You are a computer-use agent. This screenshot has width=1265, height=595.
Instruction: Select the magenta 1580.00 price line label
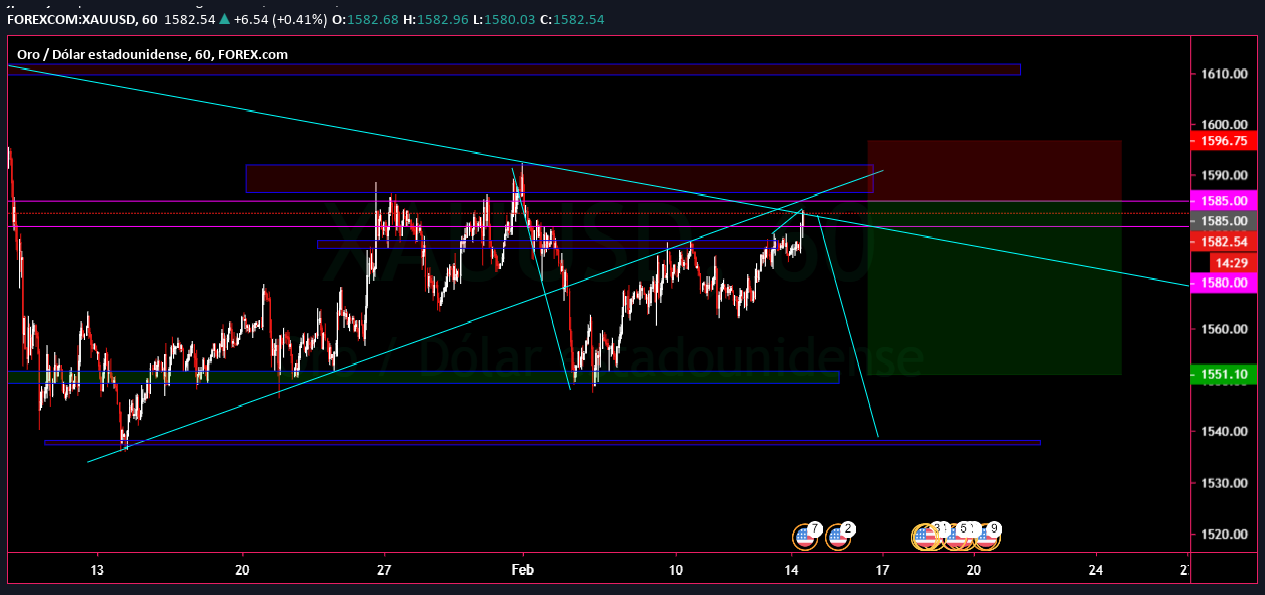click(1222, 283)
